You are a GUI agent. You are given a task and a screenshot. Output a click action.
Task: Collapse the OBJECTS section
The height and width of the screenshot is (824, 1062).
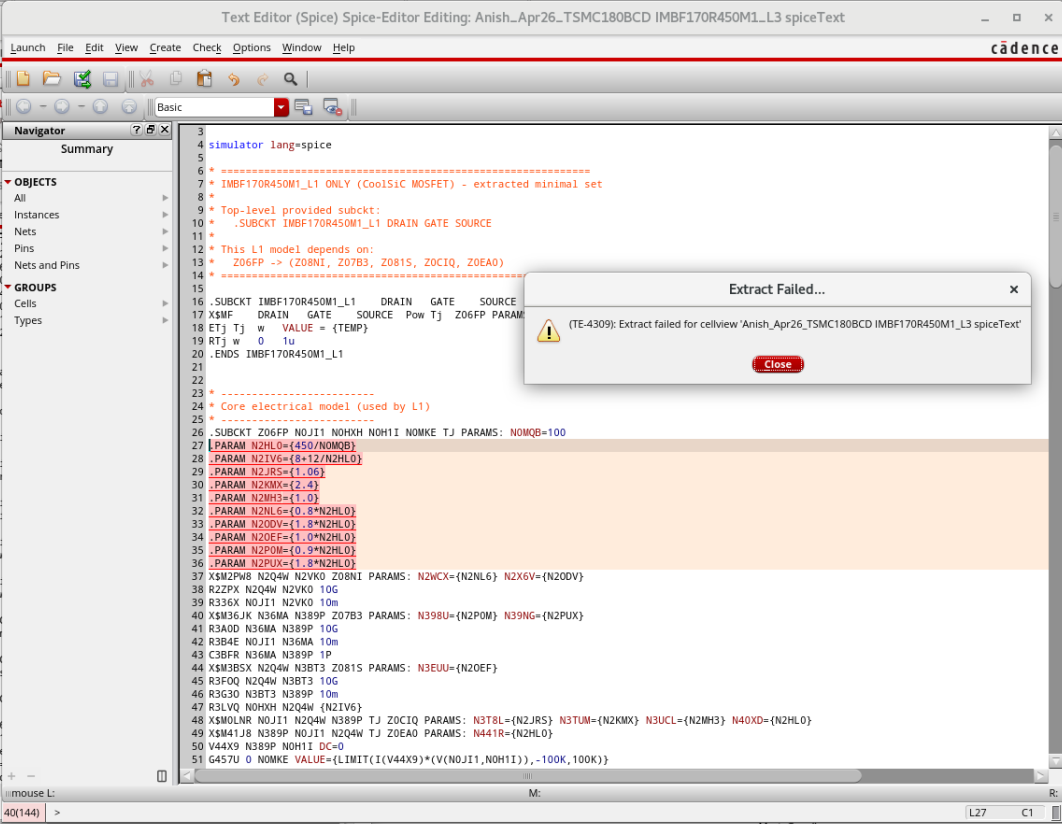[7, 182]
